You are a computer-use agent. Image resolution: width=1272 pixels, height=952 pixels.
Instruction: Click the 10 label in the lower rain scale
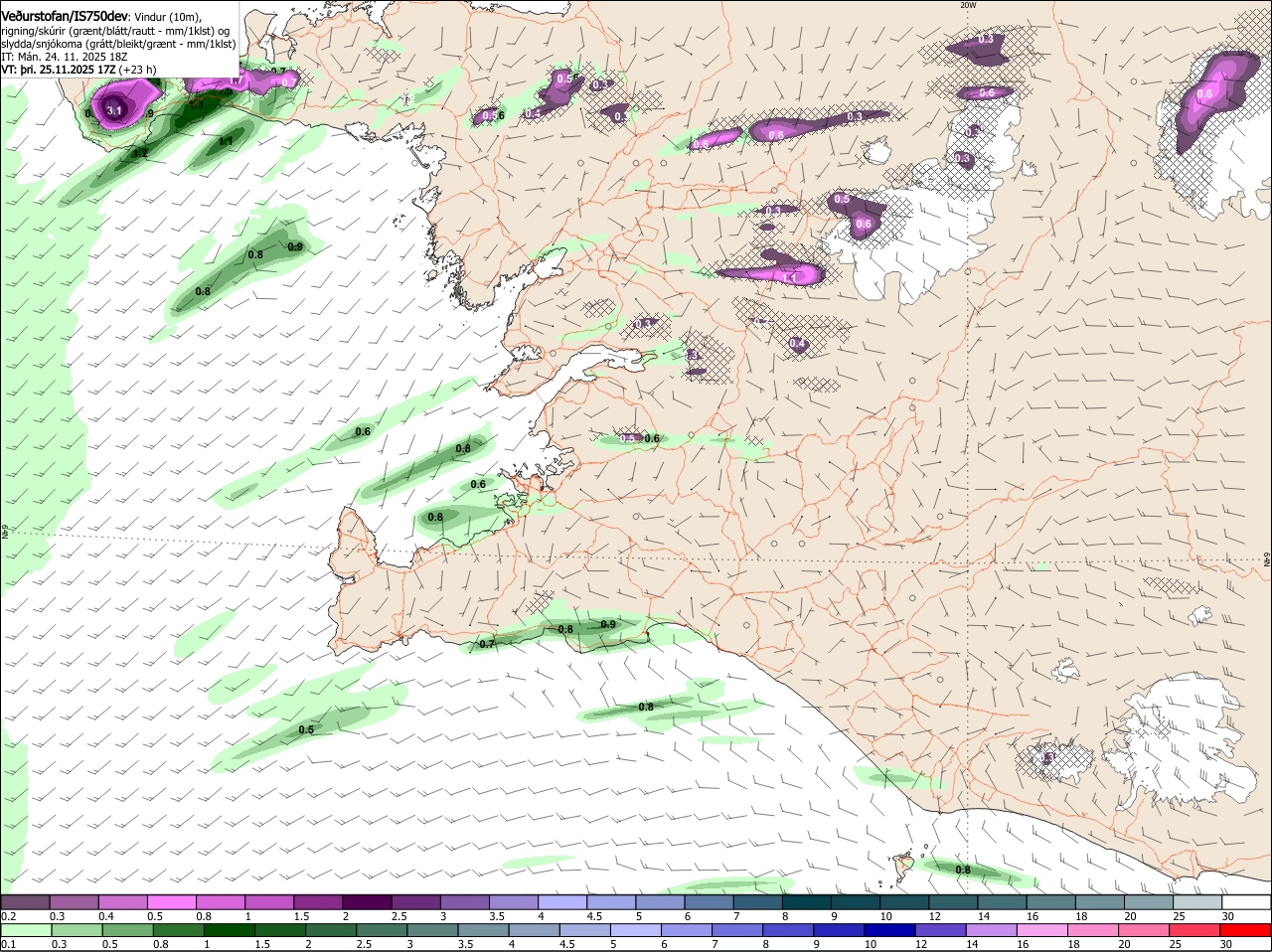(x=870, y=945)
